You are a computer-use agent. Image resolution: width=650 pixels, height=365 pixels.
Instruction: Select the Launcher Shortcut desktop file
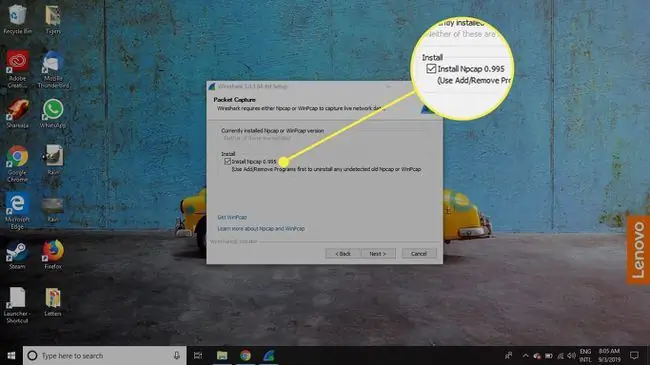point(17,305)
